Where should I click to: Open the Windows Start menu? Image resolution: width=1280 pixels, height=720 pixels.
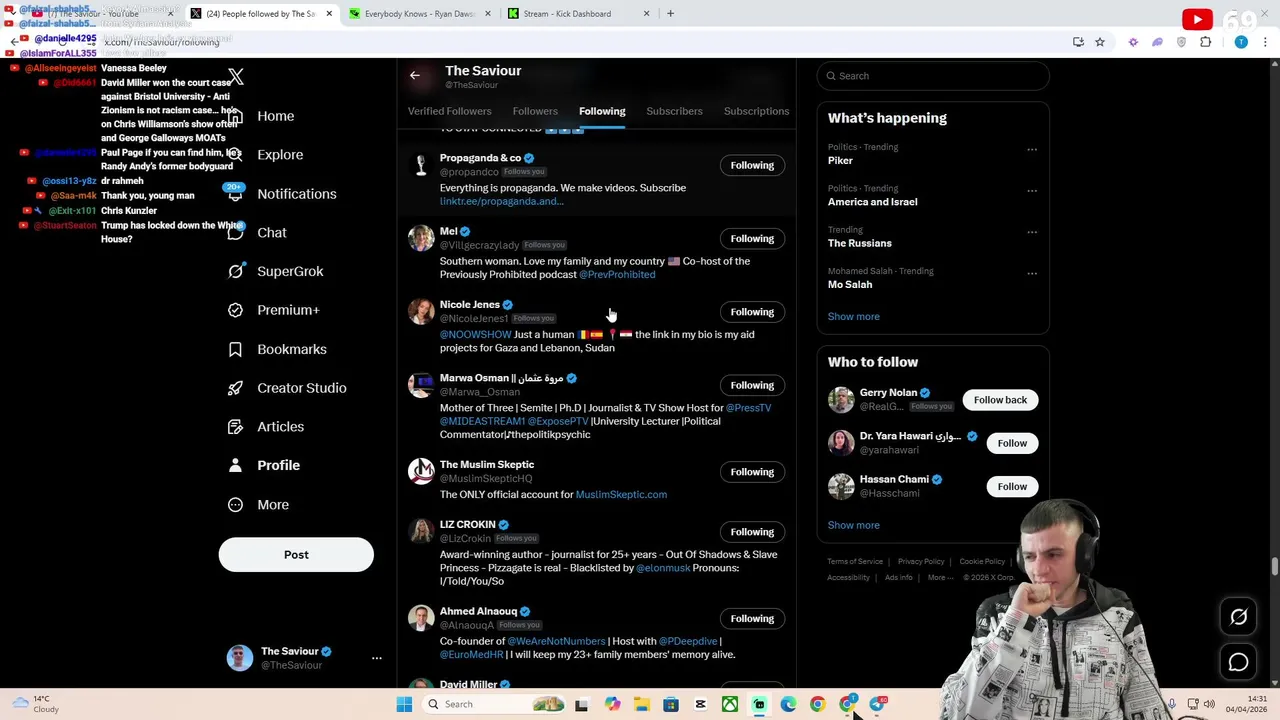pos(404,704)
